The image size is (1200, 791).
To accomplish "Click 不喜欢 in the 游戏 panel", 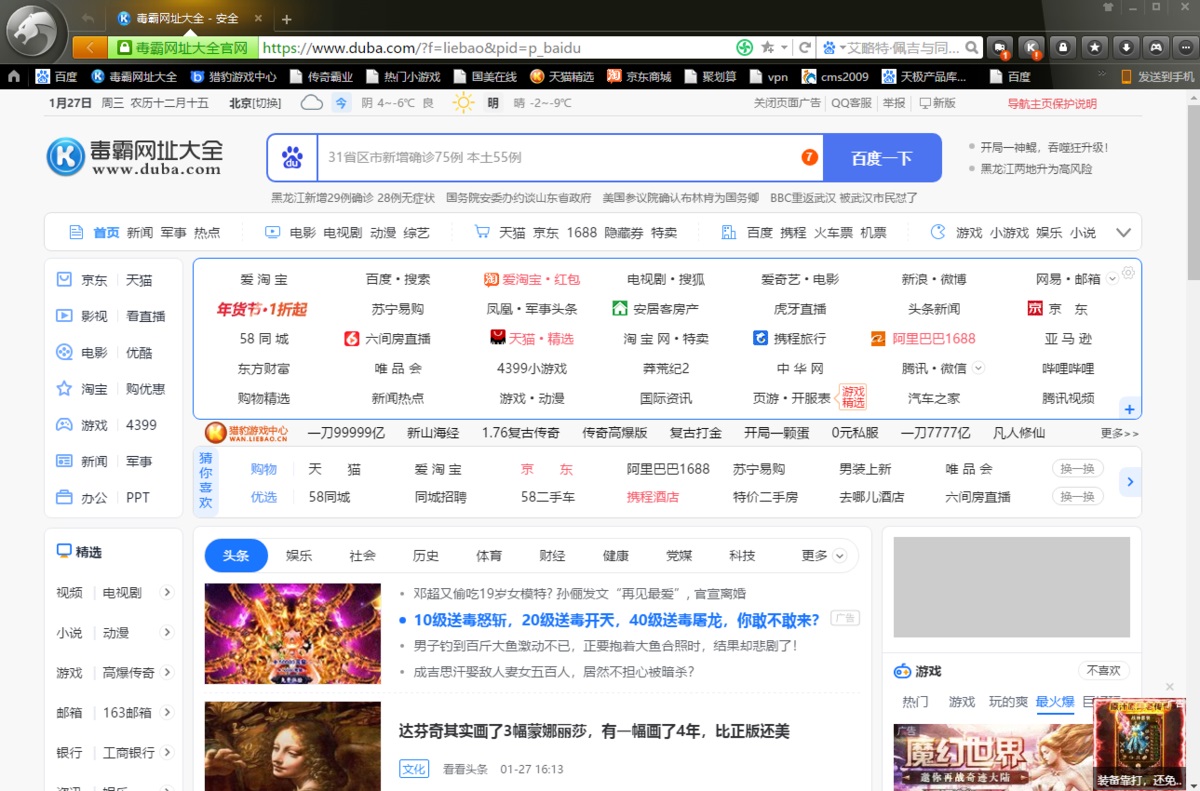I will tap(1104, 670).
